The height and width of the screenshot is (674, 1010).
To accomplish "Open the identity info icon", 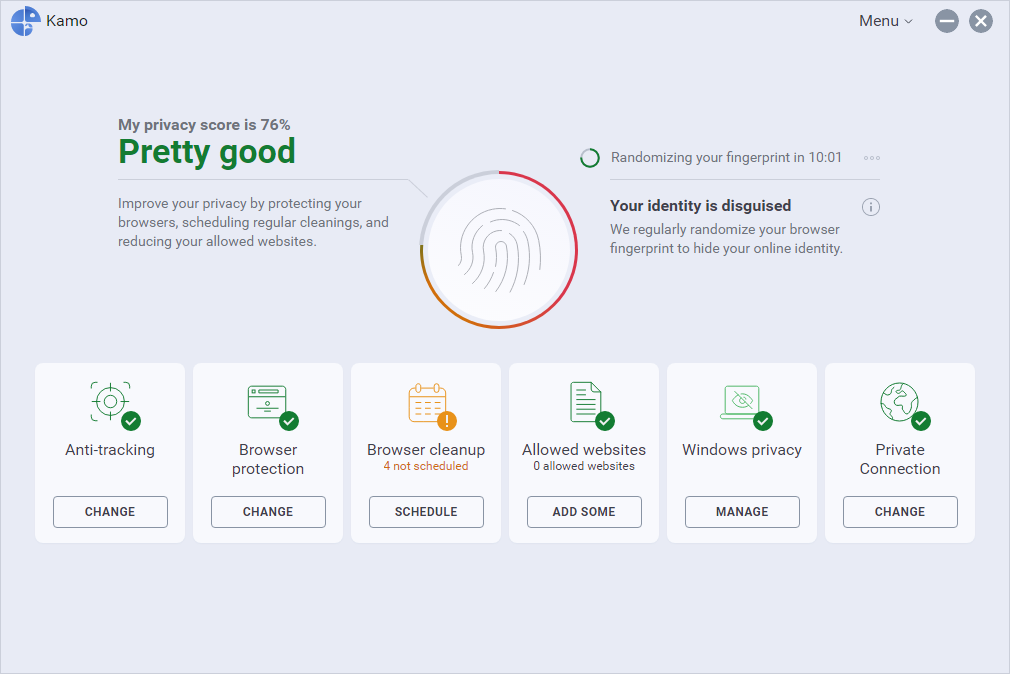I will (x=871, y=207).
